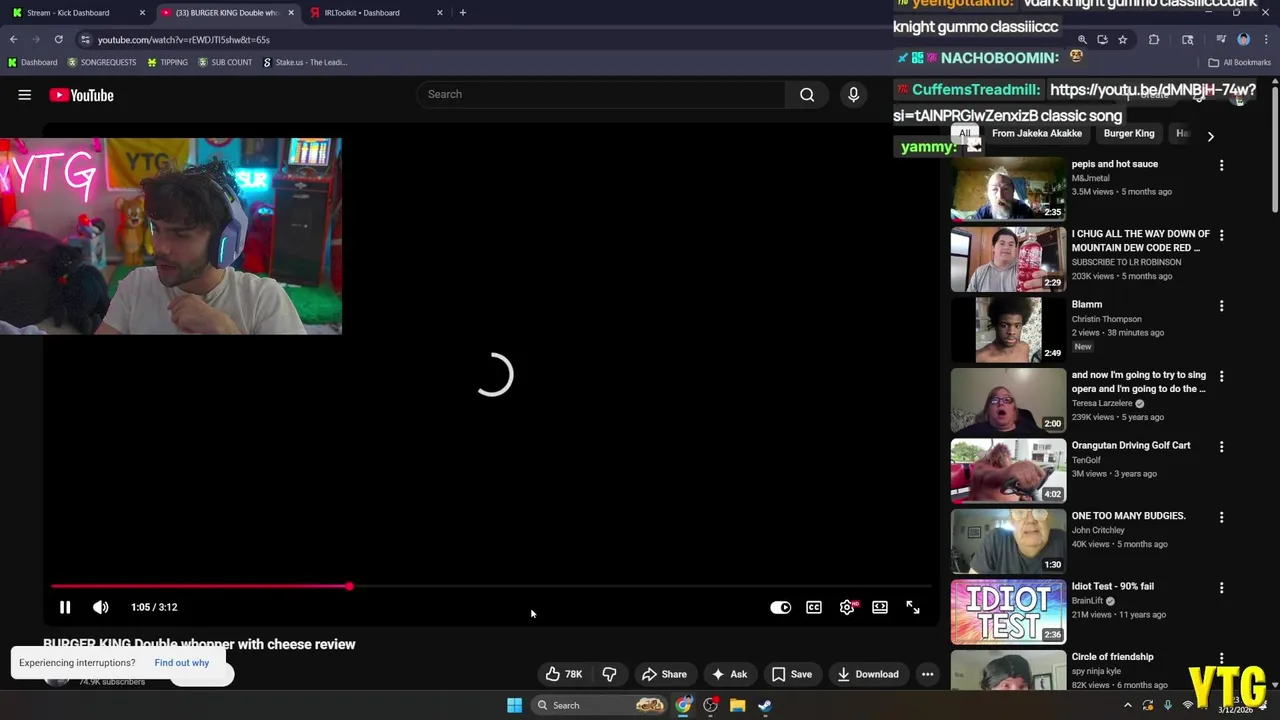Open options menu for Blamm video
This screenshot has width=1280, height=720.
1221,306
